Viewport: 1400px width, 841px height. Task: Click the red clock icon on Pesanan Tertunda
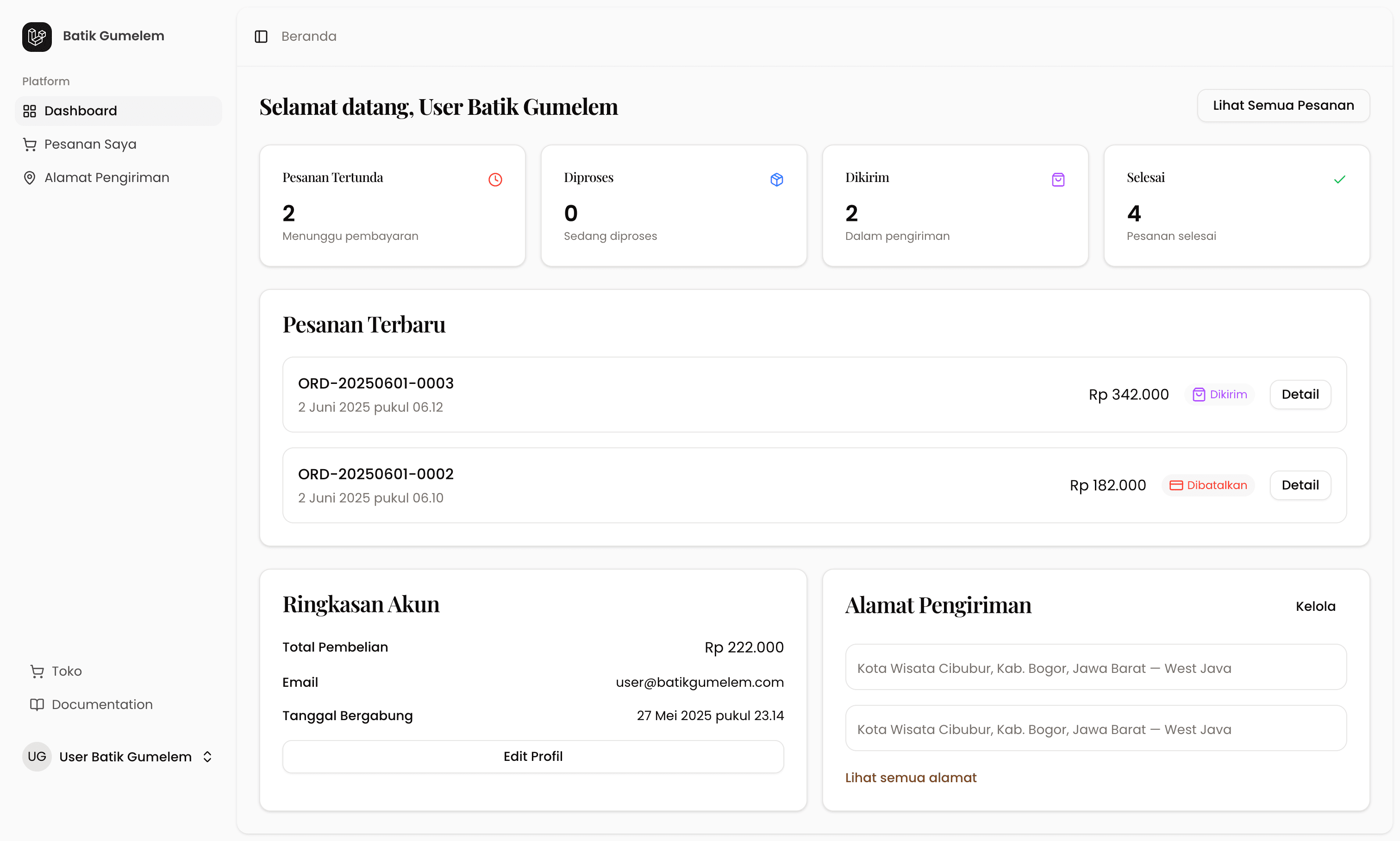[495, 180]
